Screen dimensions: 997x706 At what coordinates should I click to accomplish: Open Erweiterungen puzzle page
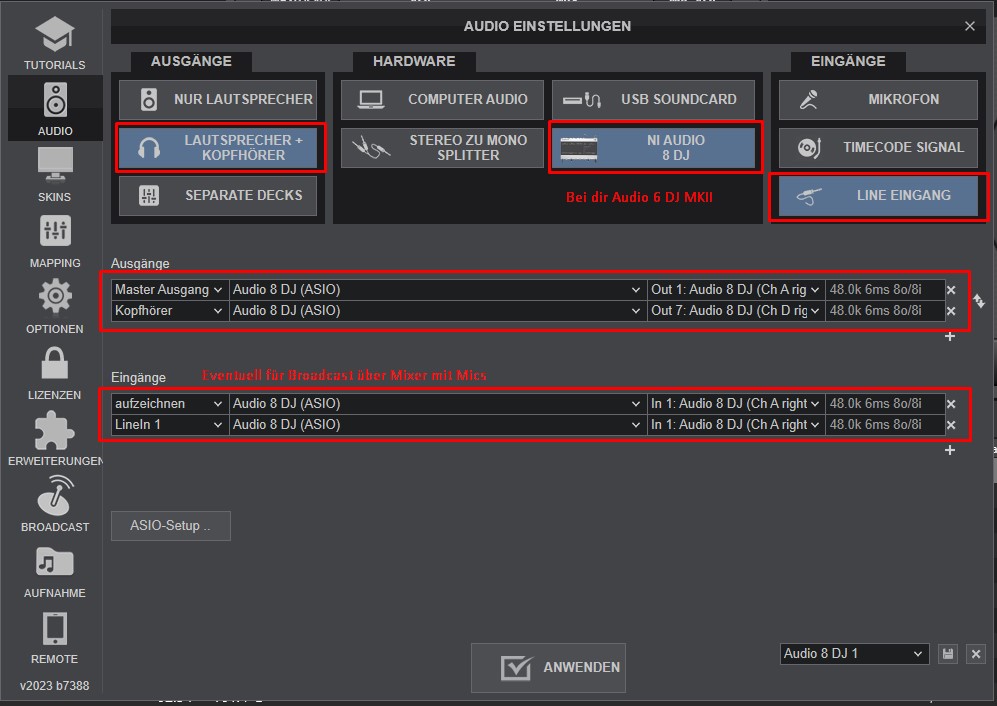coord(55,439)
